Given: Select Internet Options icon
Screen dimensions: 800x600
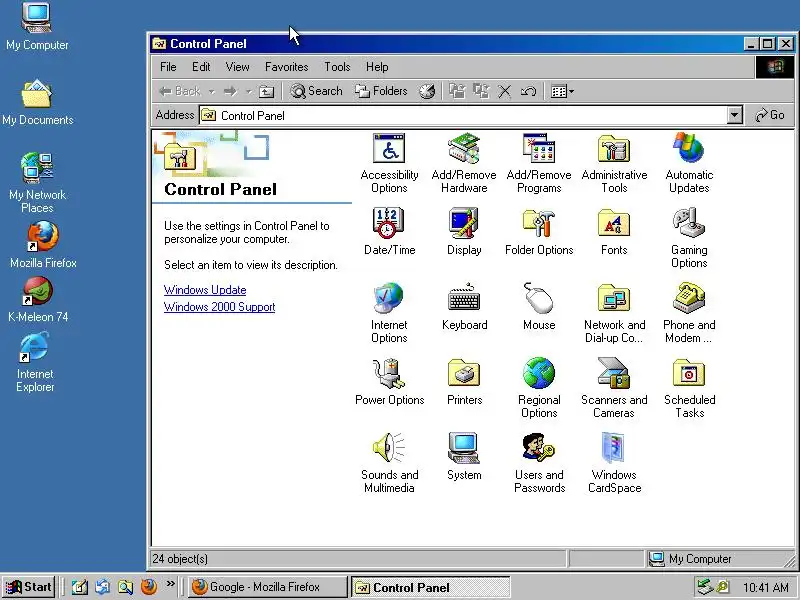Looking at the screenshot, I should [x=389, y=313].
